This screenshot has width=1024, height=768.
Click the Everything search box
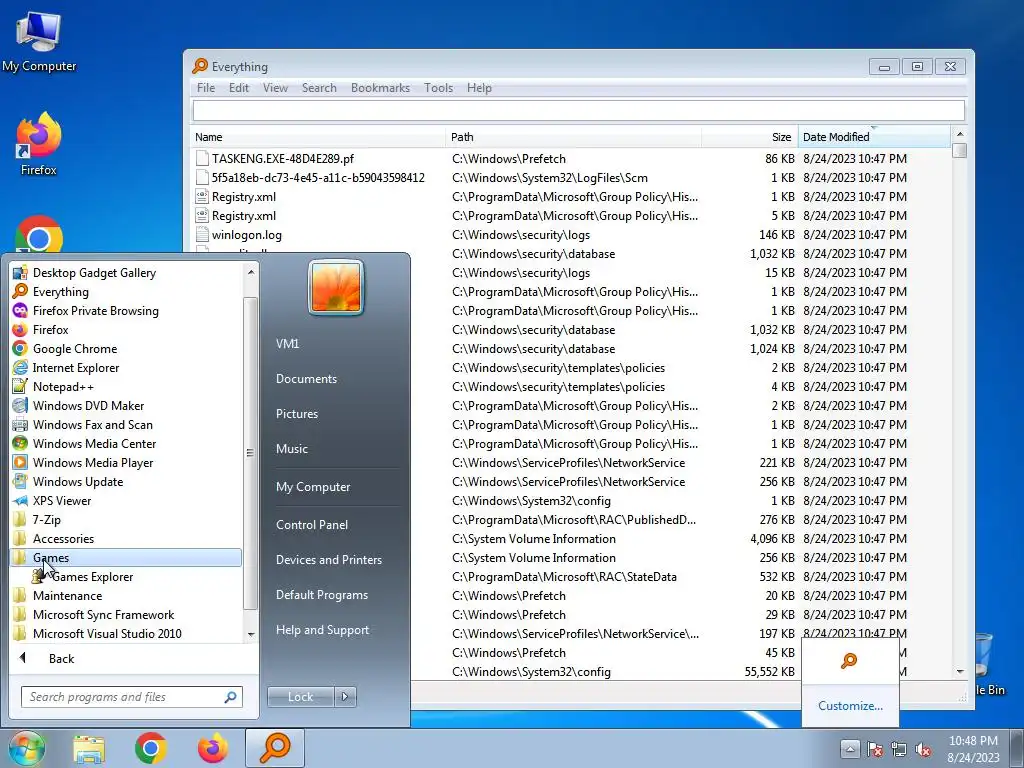578,110
